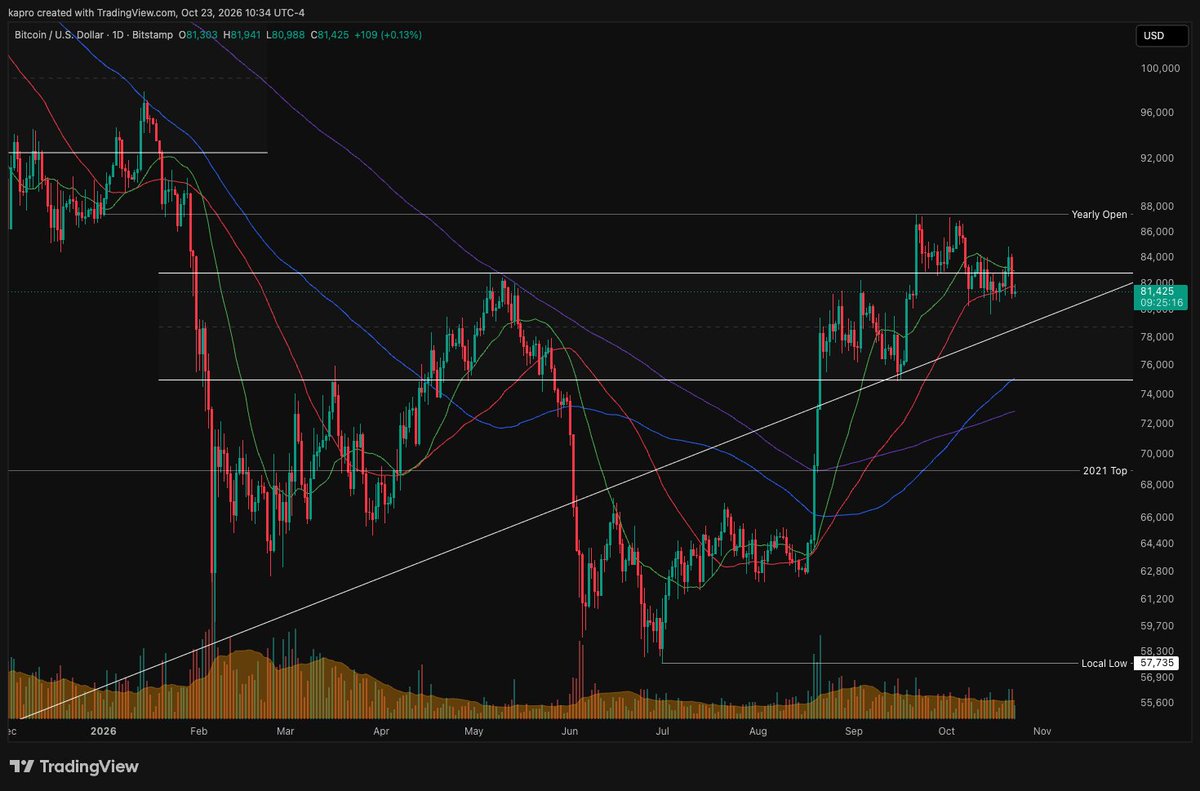This screenshot has height=791, width=1200.
Task: Click the Sep label on time axis
Action: point(853,731)
